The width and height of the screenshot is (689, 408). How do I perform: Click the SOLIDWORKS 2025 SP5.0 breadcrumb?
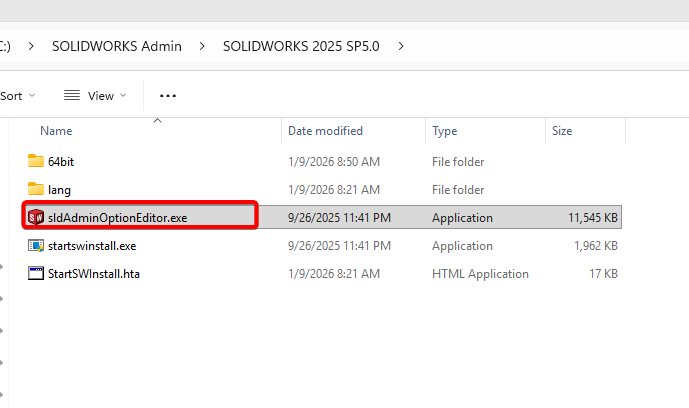click(301, 46)
